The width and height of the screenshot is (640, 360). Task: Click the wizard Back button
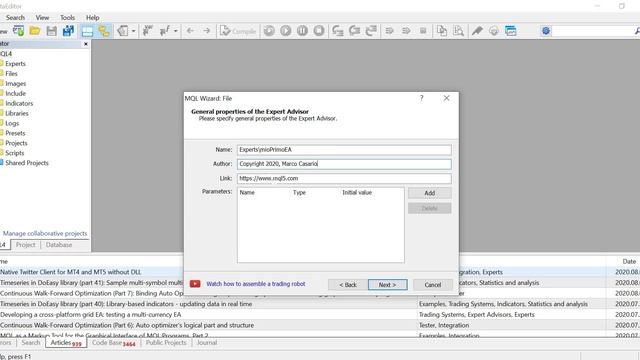(348, 284)
